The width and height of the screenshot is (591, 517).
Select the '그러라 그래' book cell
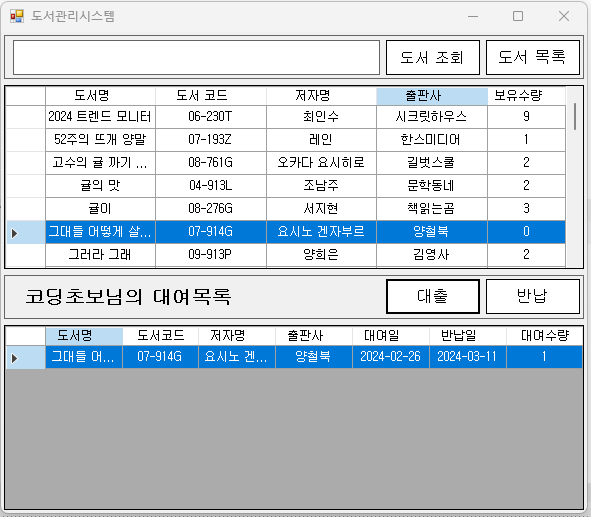coord(100,255)
